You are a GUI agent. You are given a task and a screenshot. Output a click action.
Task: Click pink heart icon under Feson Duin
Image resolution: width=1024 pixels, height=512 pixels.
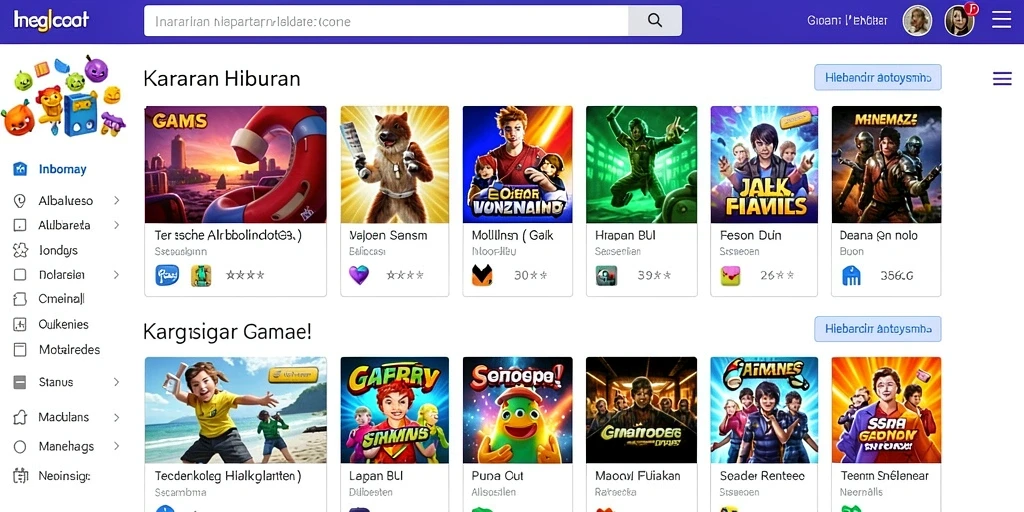pyautogui.click(x=731, y=276)
